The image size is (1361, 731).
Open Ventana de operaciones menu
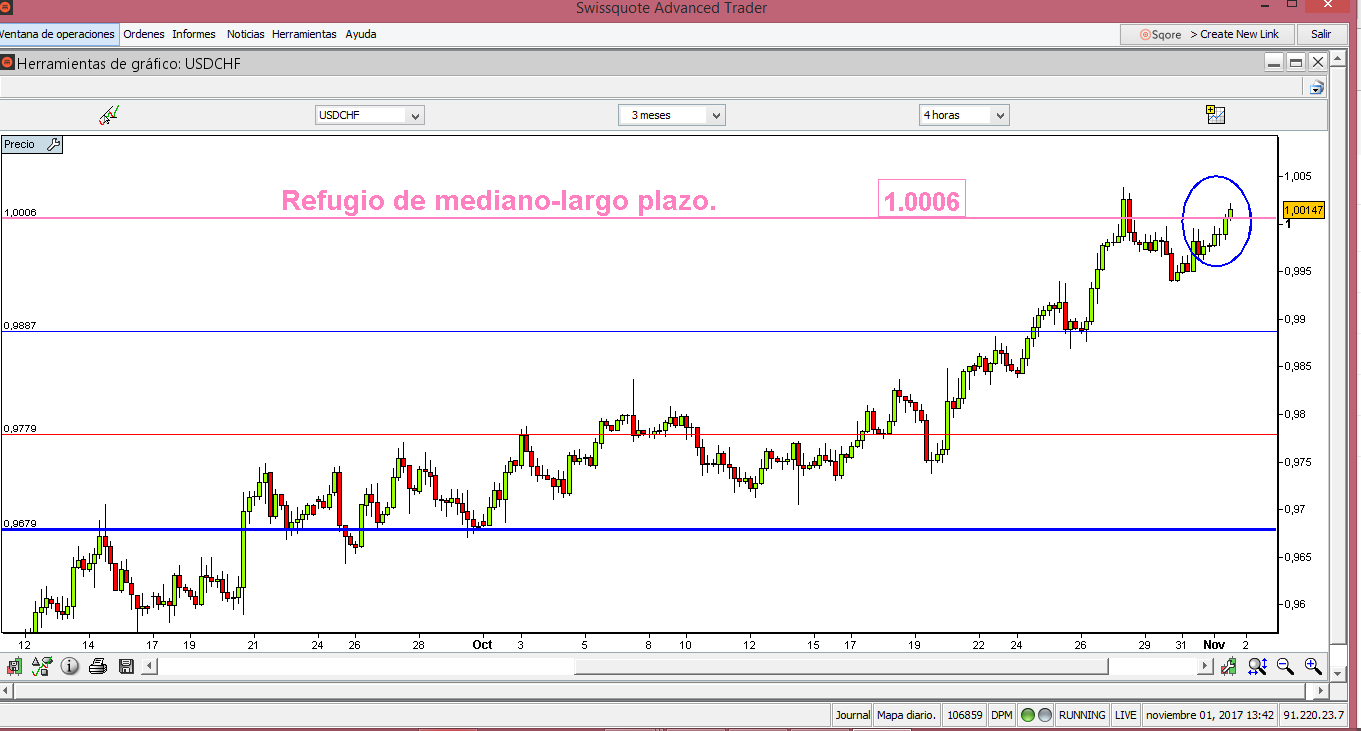(58, 34)
